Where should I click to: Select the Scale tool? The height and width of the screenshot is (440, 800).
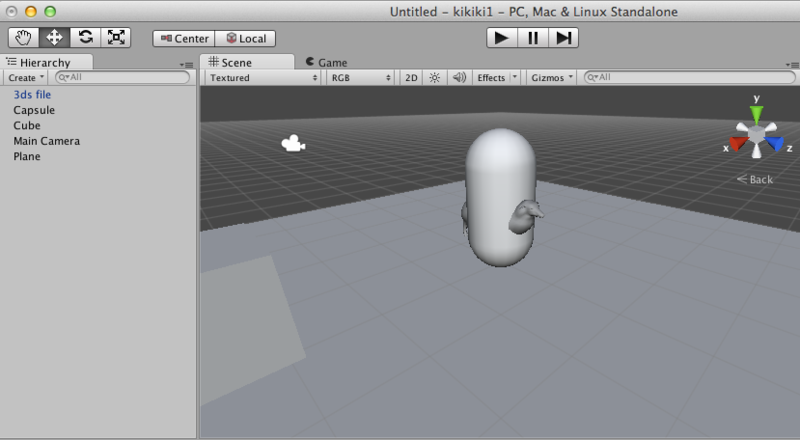pyautogui.click(x=116, y=38)
